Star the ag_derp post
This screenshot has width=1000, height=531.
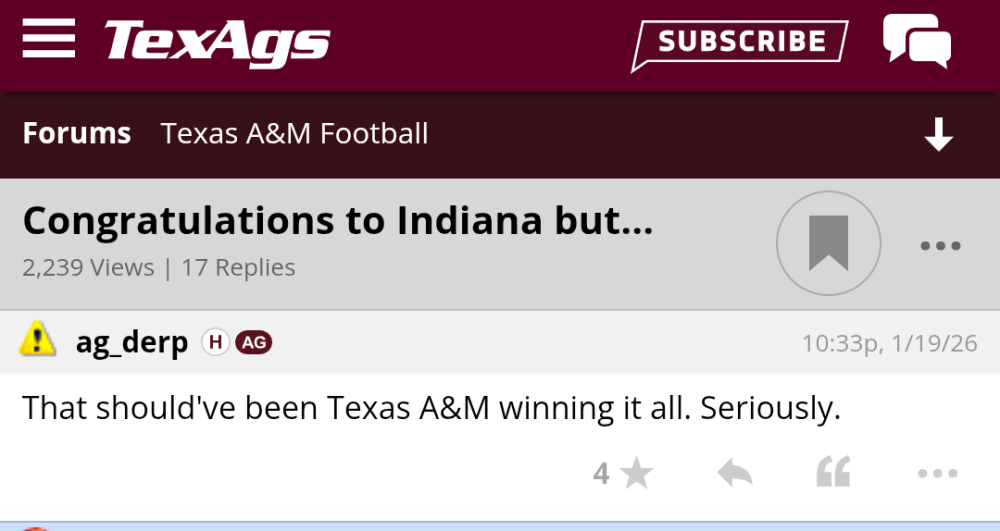pos(635,473)
